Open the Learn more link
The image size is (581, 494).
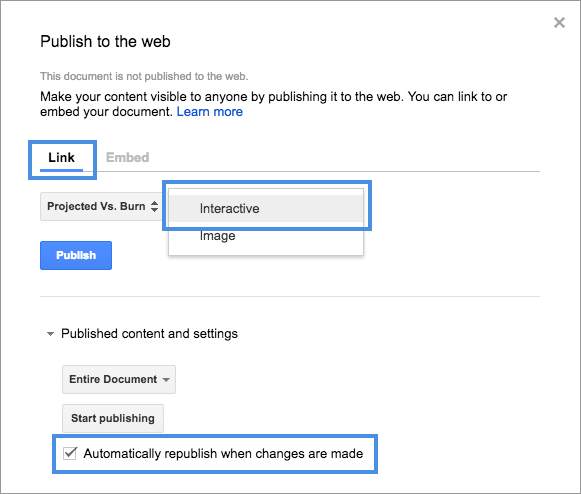(x=210, y=112)
